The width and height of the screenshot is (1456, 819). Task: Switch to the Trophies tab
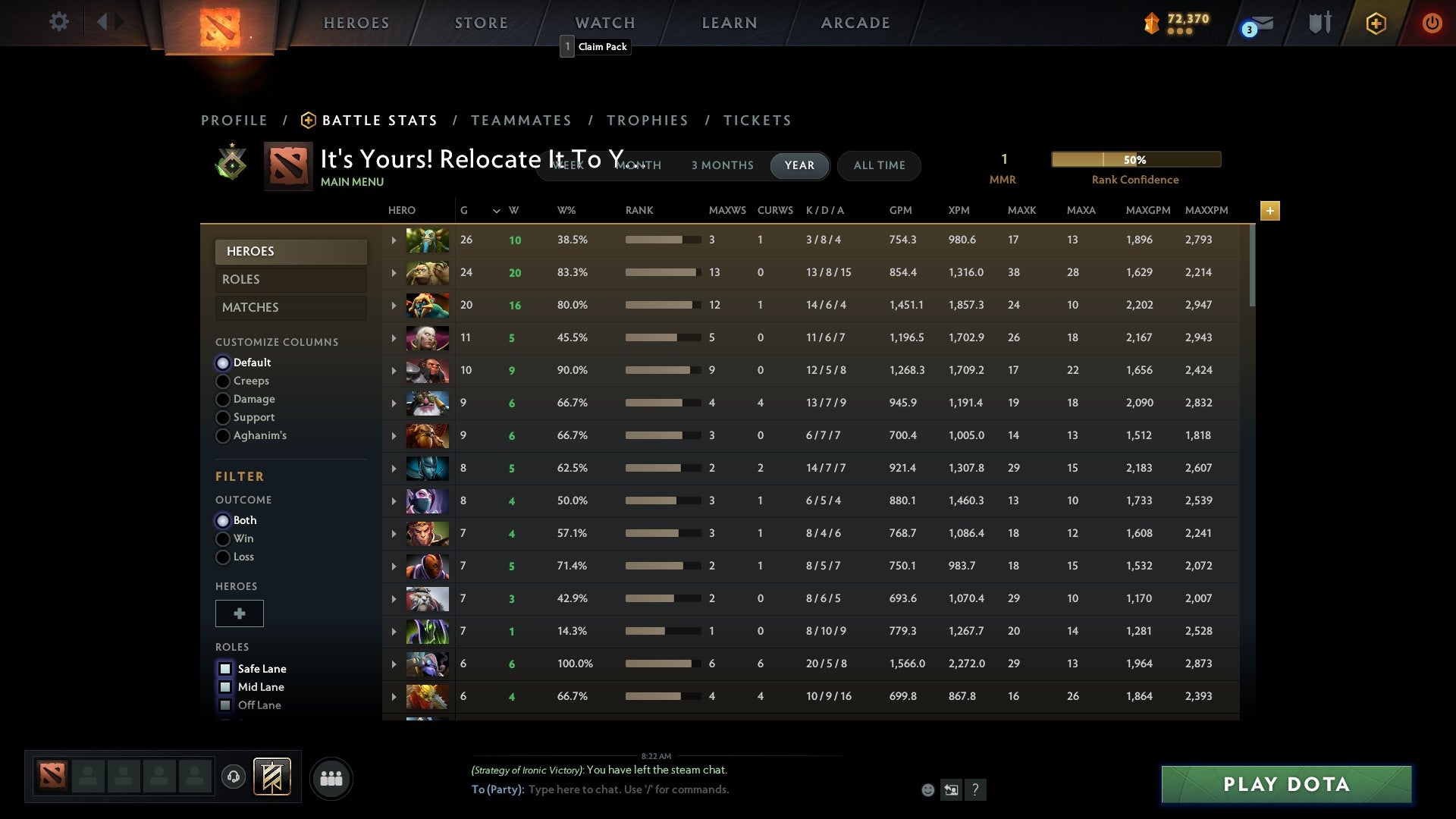tap(647, 120)
